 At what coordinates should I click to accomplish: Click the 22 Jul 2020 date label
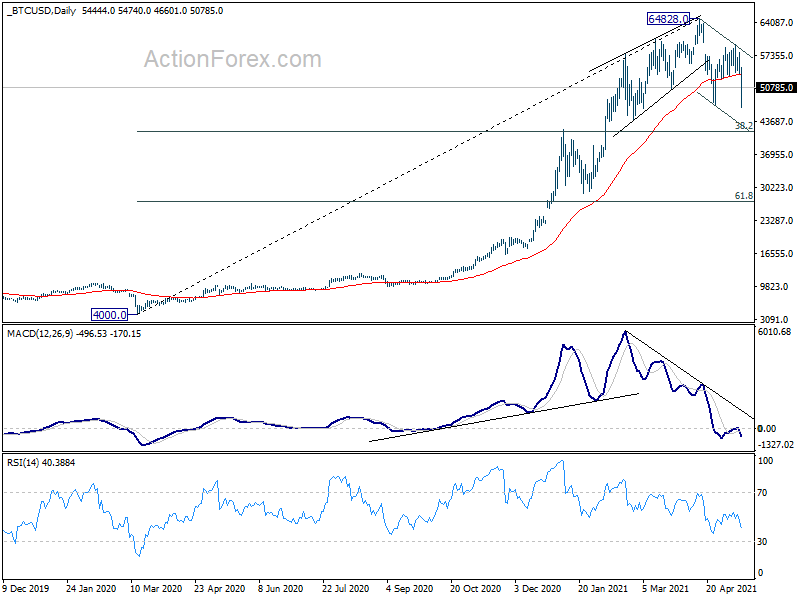pyautogui.click(x=345, y=589)
